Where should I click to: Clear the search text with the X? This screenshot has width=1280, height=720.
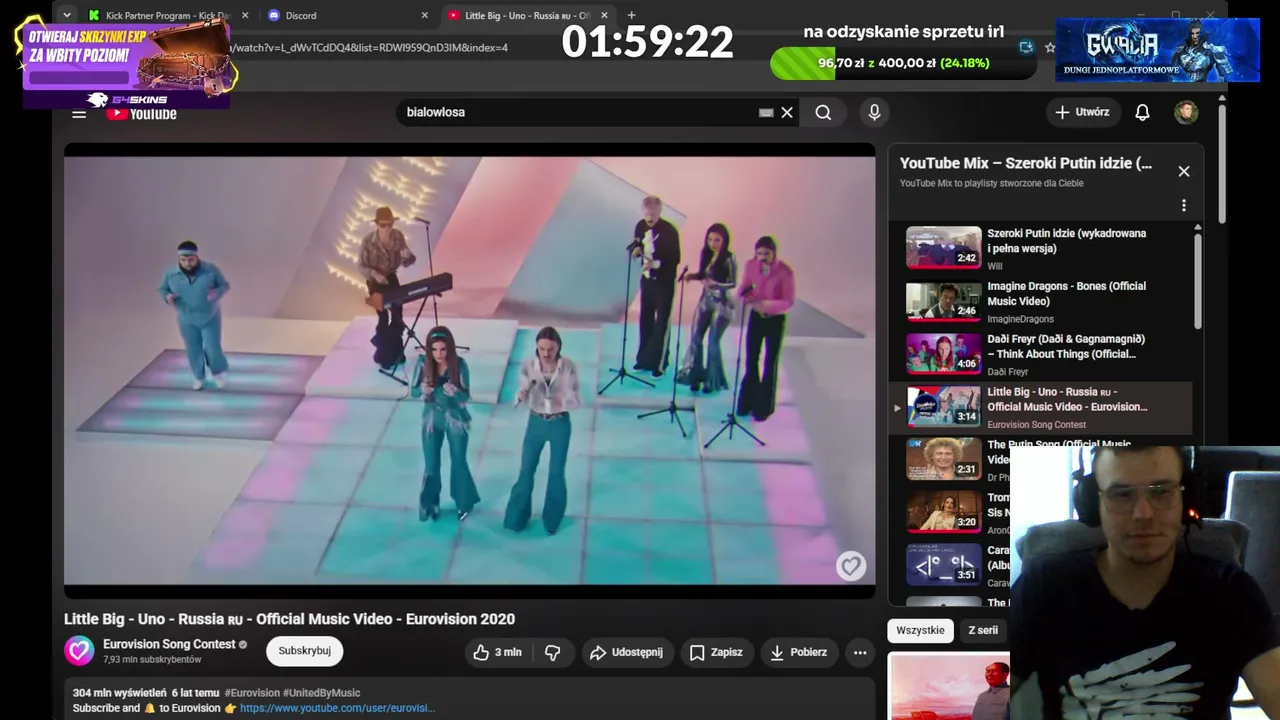(x=787, y=113)
